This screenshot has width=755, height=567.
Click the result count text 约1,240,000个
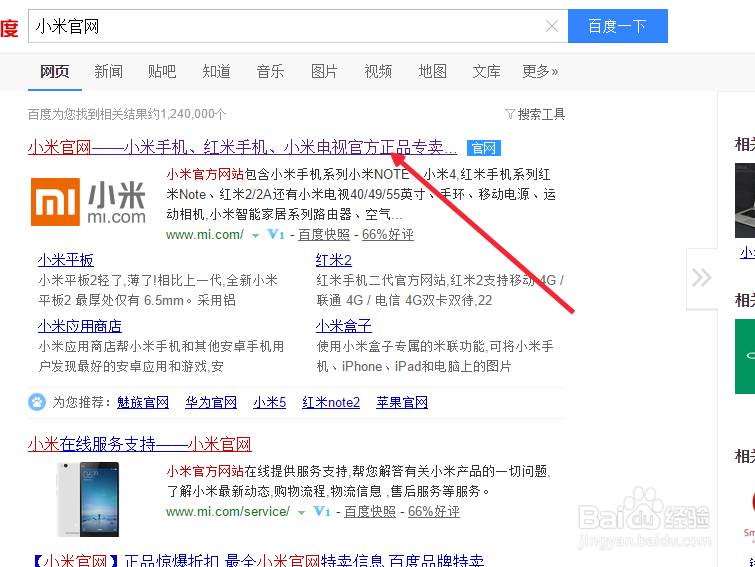pos(187,114)
